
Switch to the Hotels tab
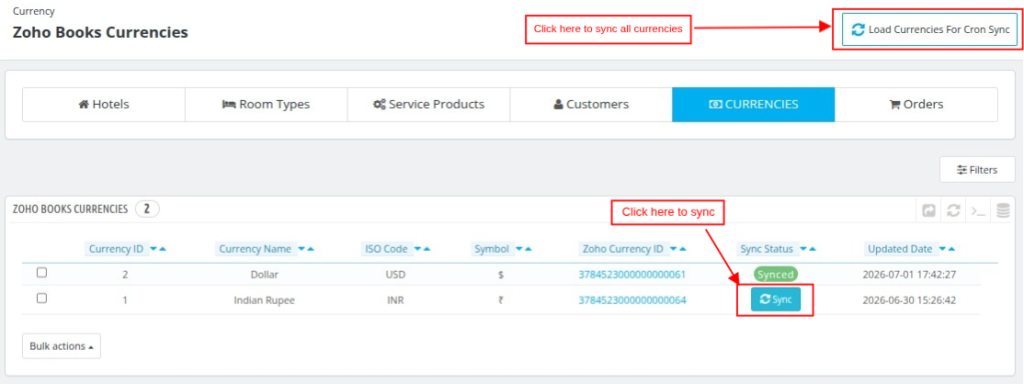coord(104,104)
